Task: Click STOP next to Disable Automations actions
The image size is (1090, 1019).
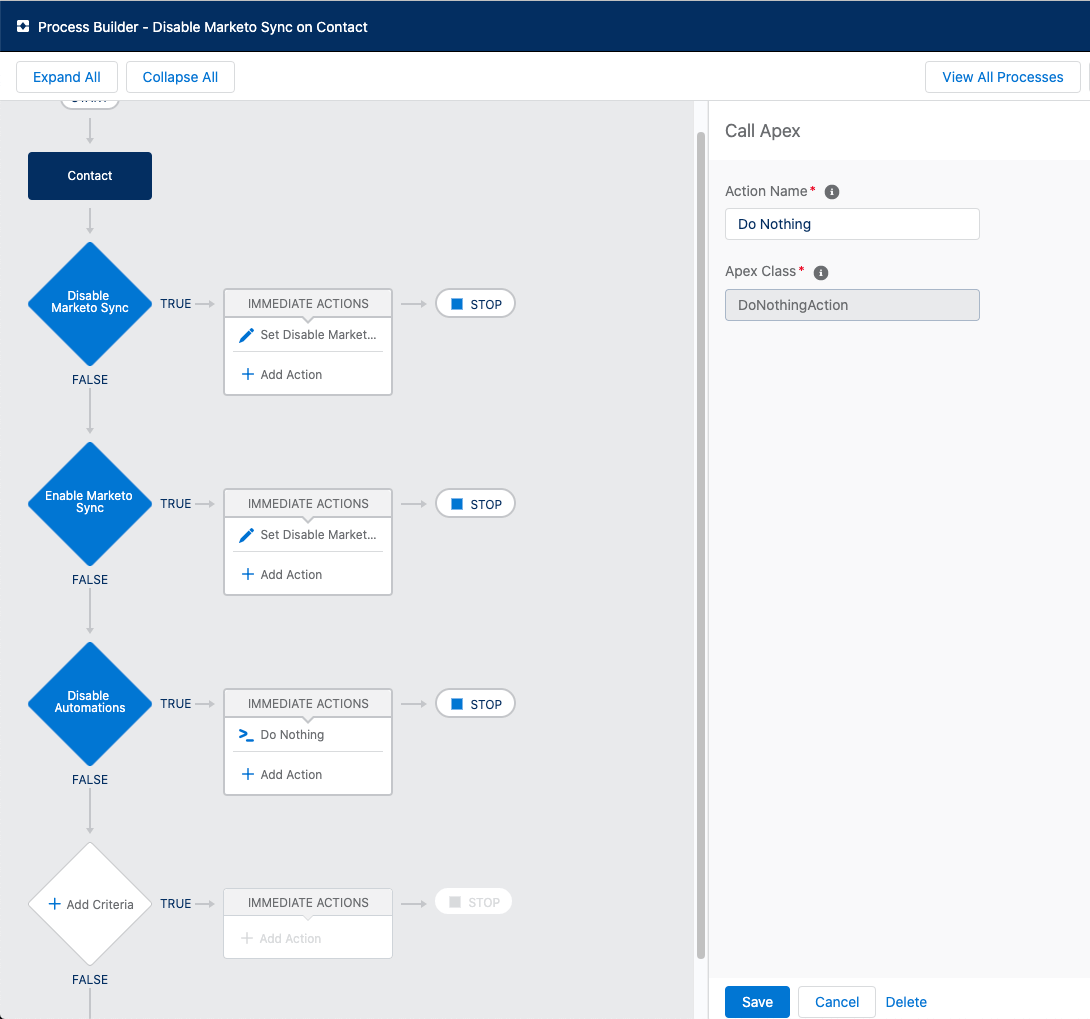Action: (476, 704)
